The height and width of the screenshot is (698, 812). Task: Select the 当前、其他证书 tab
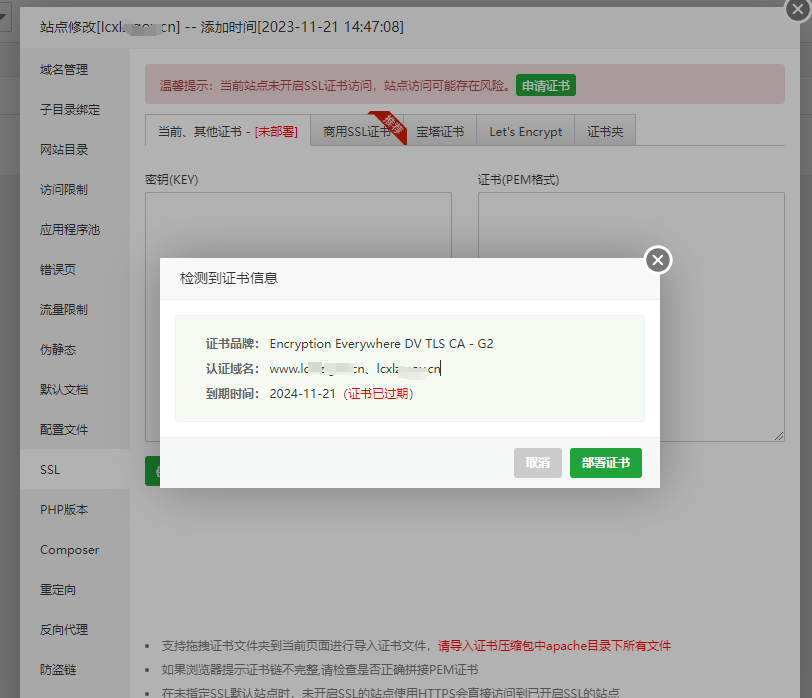(227, 130)
